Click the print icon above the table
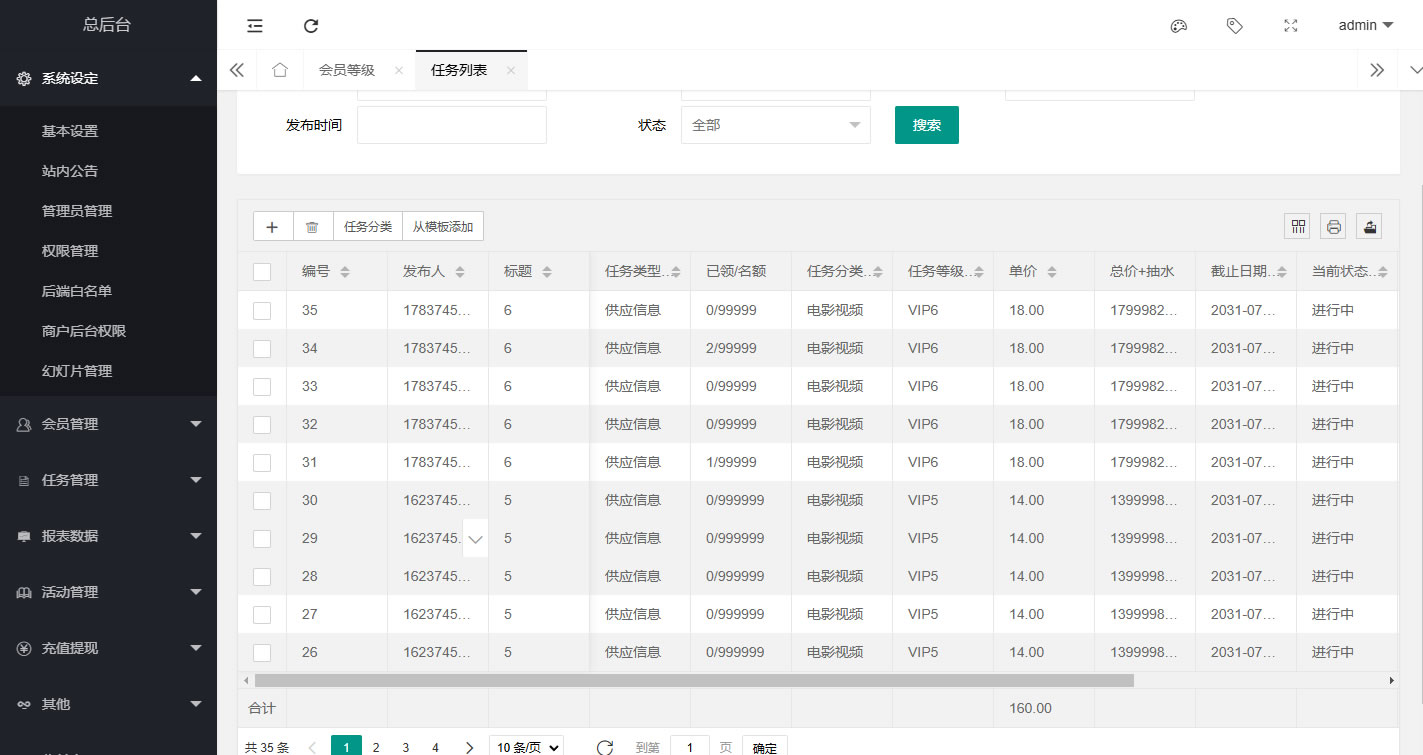The image size is (1423, 755). click(1334, 227)
